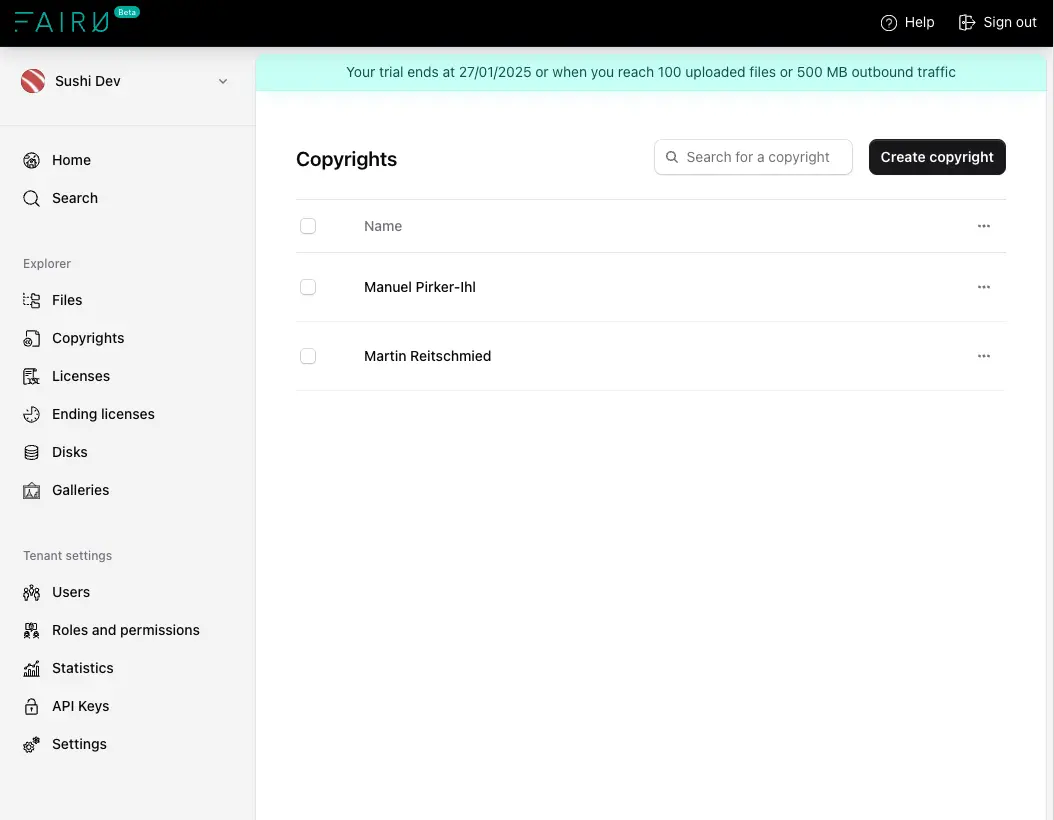
Task: Click the Create copyright button
Action: click(936, 157)
